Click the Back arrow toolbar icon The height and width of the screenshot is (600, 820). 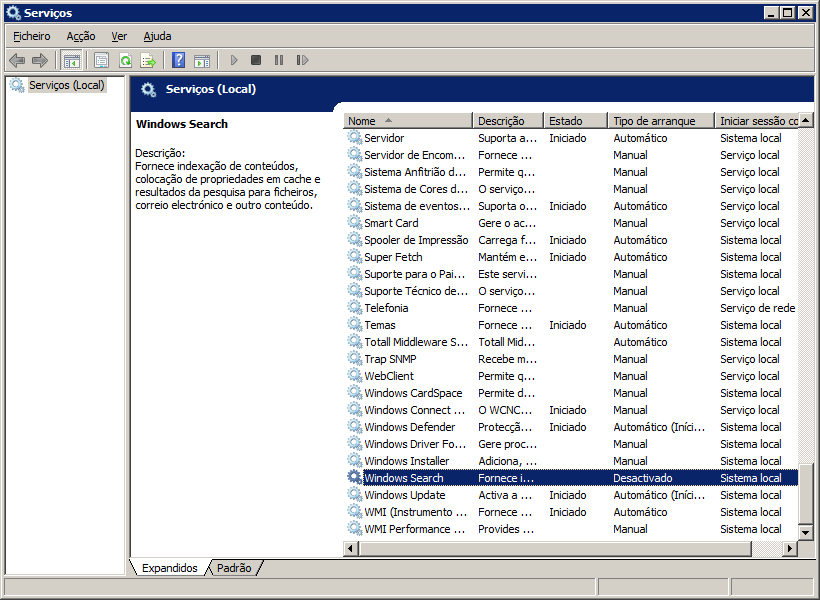click(17, 60)
